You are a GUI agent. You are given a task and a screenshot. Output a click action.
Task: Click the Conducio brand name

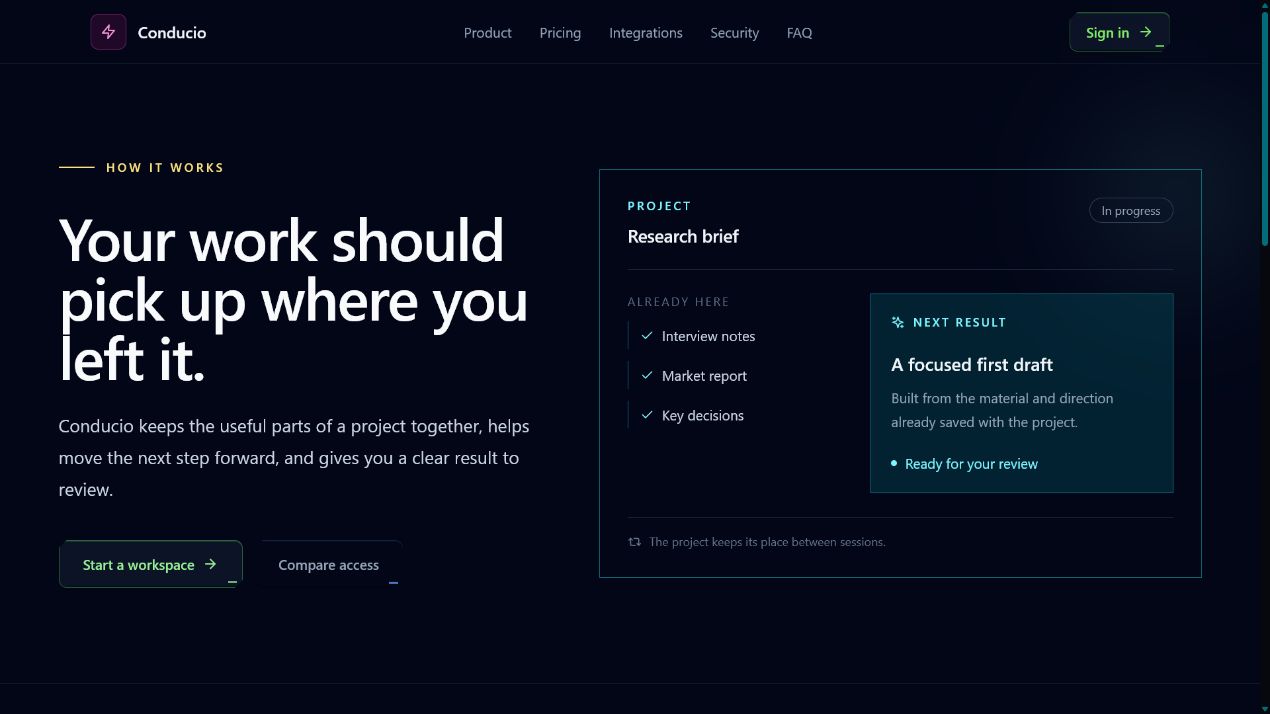pos(172,33)
